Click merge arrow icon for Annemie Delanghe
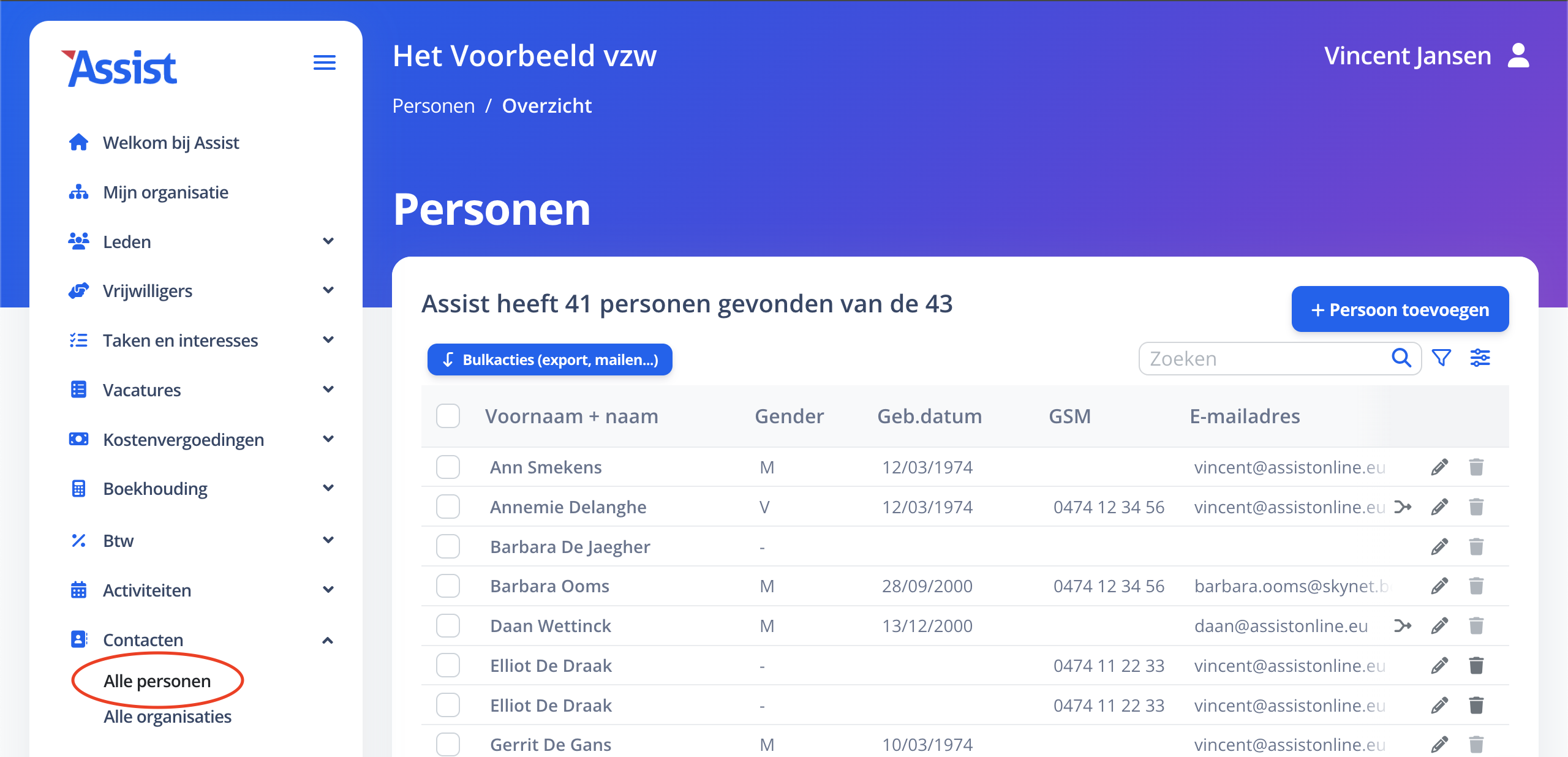 [x=1402, y=507]
